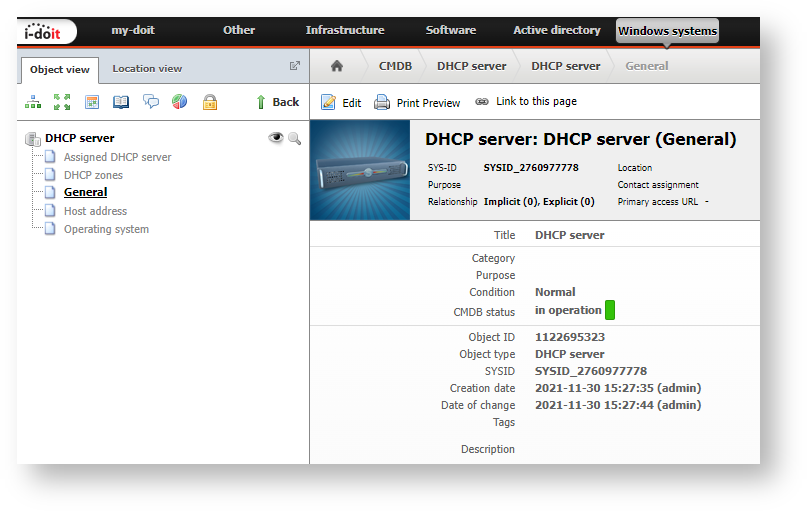808x512 pixels.
Task: Open the Infrastructure menu
Action: click(x=345, y=30)
